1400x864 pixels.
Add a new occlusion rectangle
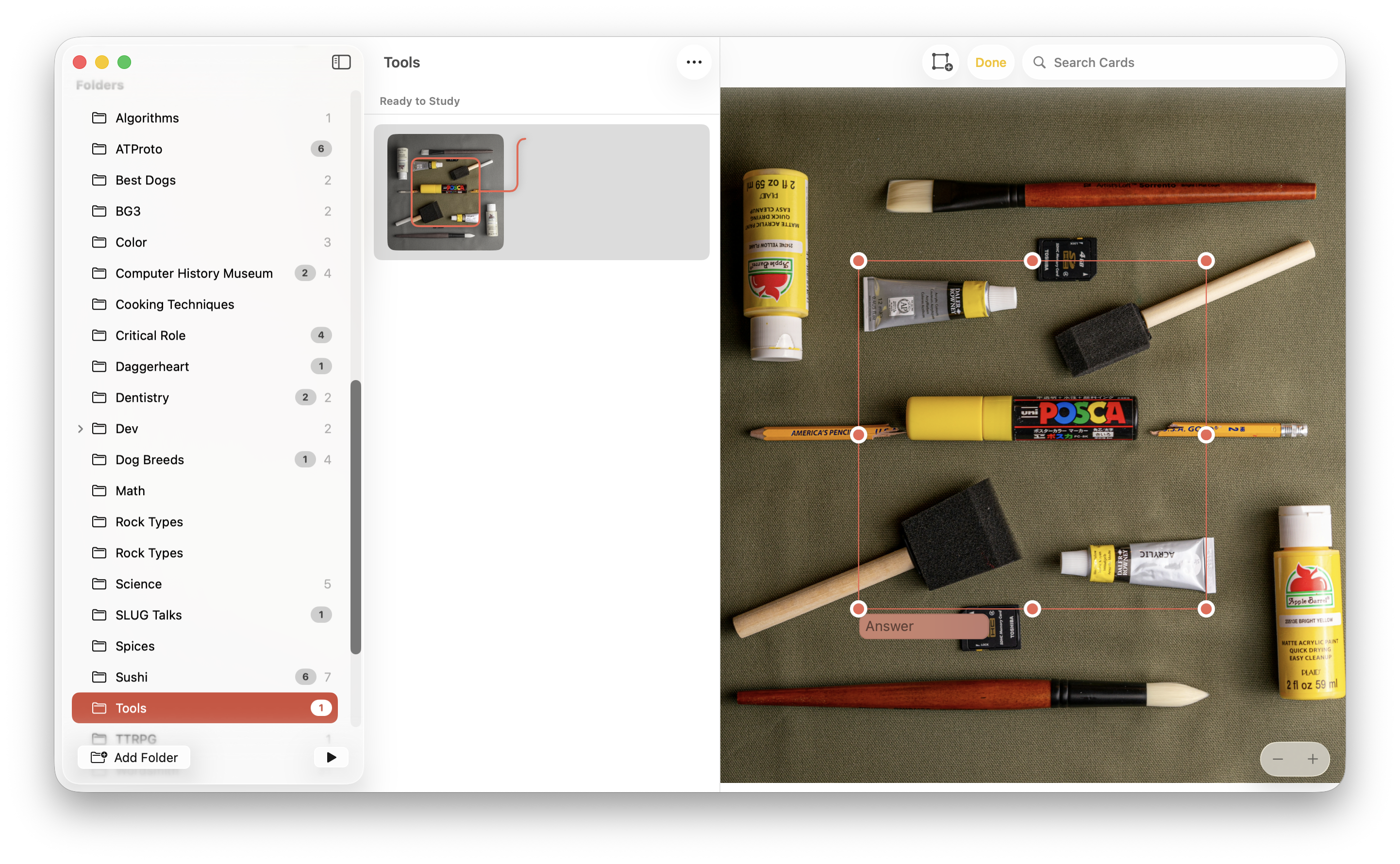[941, 62]
